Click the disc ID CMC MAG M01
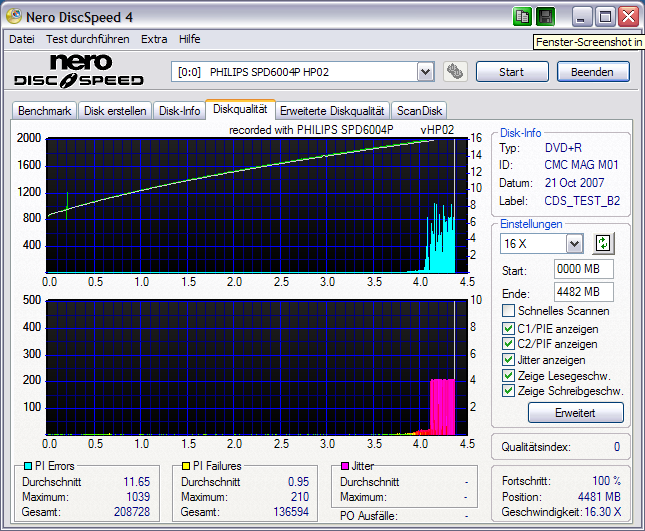This screenshot has height=531, width=645. [x=581, y=165]
